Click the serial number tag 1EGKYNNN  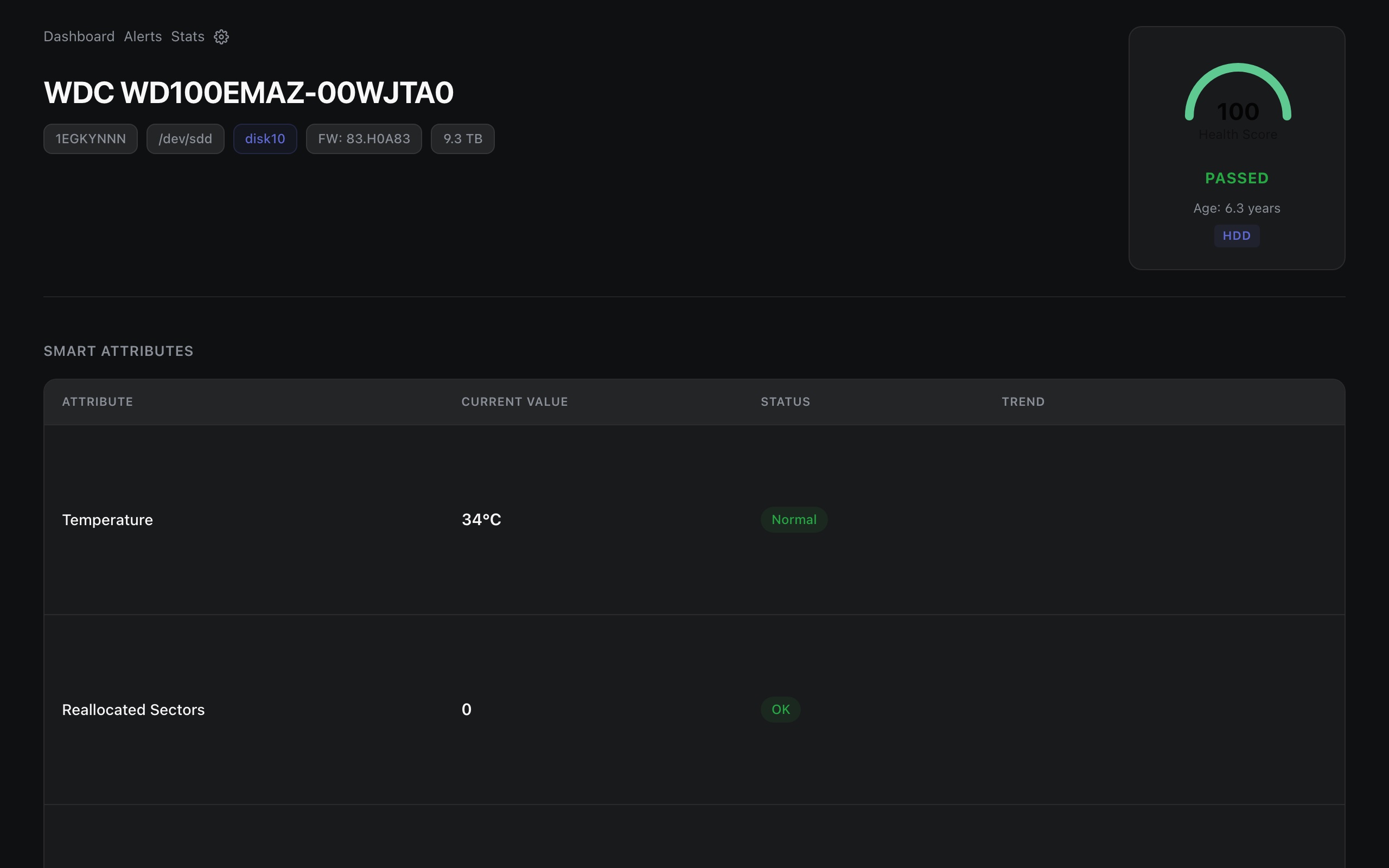pos(91,139)
